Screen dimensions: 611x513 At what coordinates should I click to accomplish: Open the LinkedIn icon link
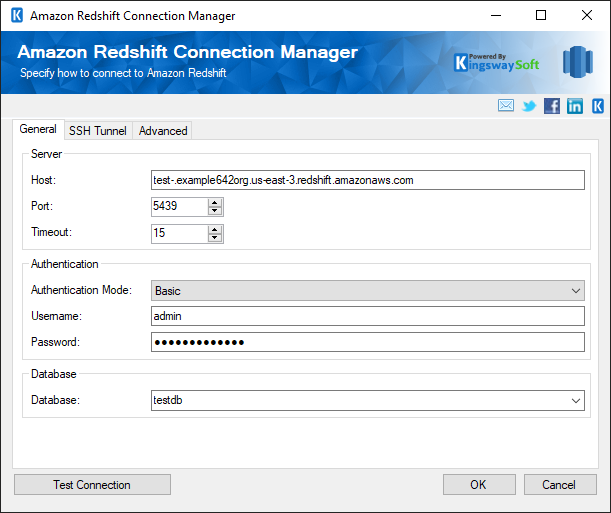tap(575, 106)
